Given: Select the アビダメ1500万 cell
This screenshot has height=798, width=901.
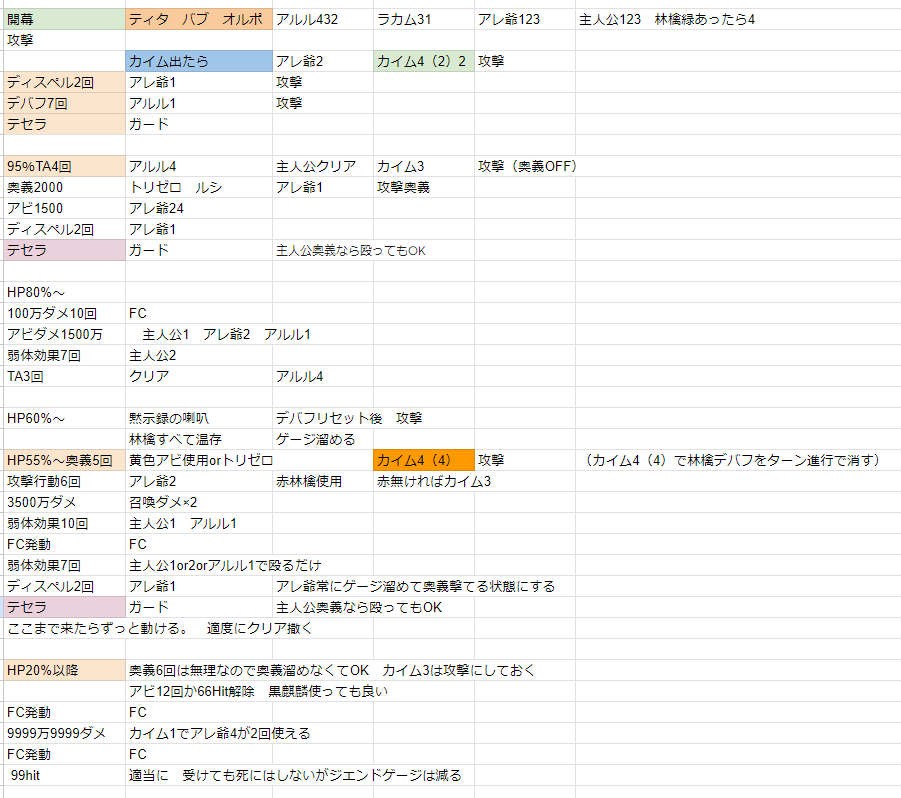Looking at the screenshot, I should pos(64,334).
